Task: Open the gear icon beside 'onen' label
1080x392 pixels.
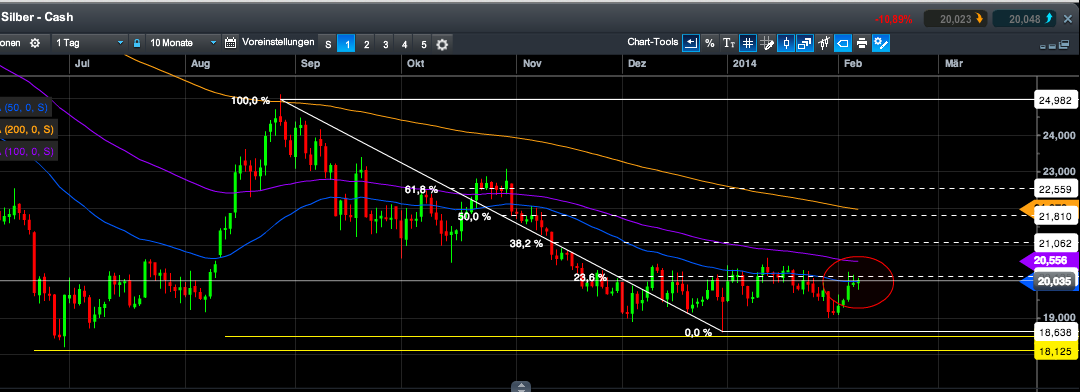Action: (x=35, y=43)
